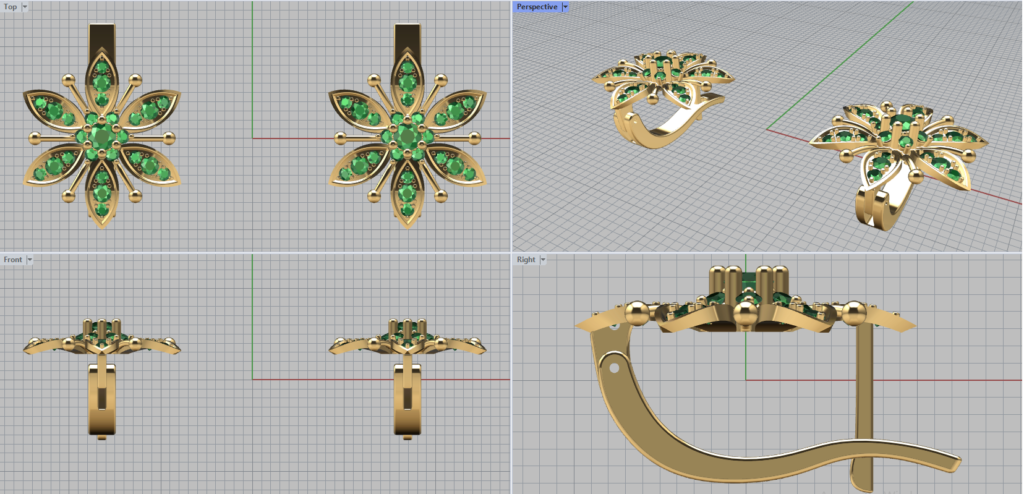Select the left flower earring in Top view
The image size is (1024, 494).
pyautogui.click(x=101, y=126)
